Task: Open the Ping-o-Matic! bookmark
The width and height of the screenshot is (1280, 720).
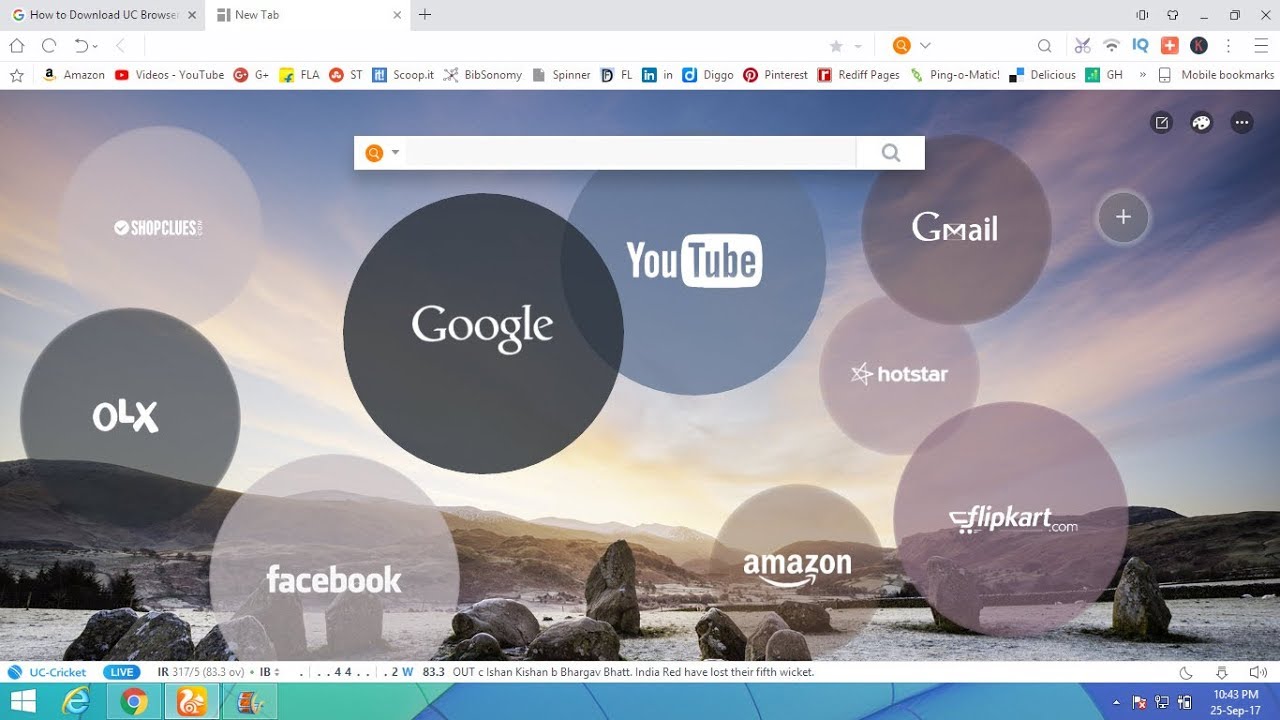Action: point(954,75)
